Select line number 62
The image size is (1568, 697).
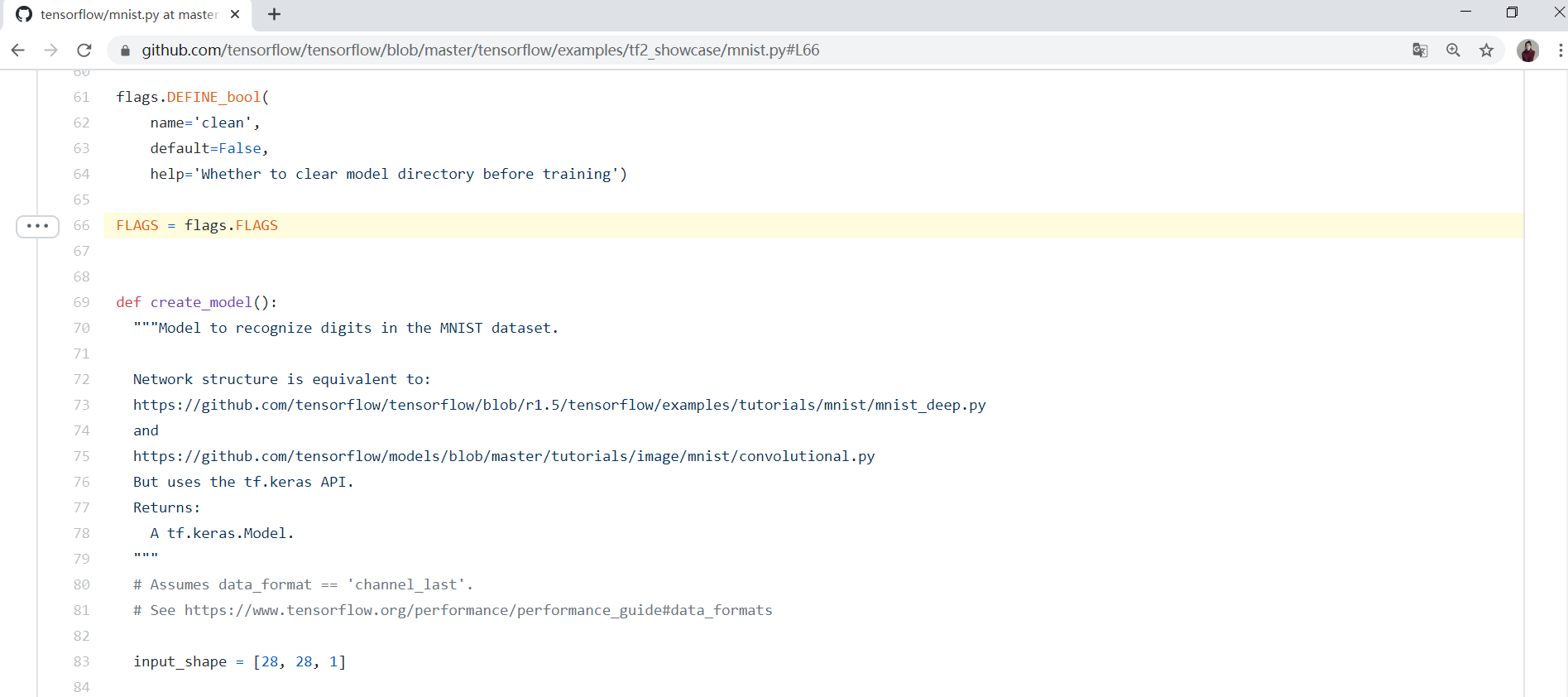click(x=81, y=123)
